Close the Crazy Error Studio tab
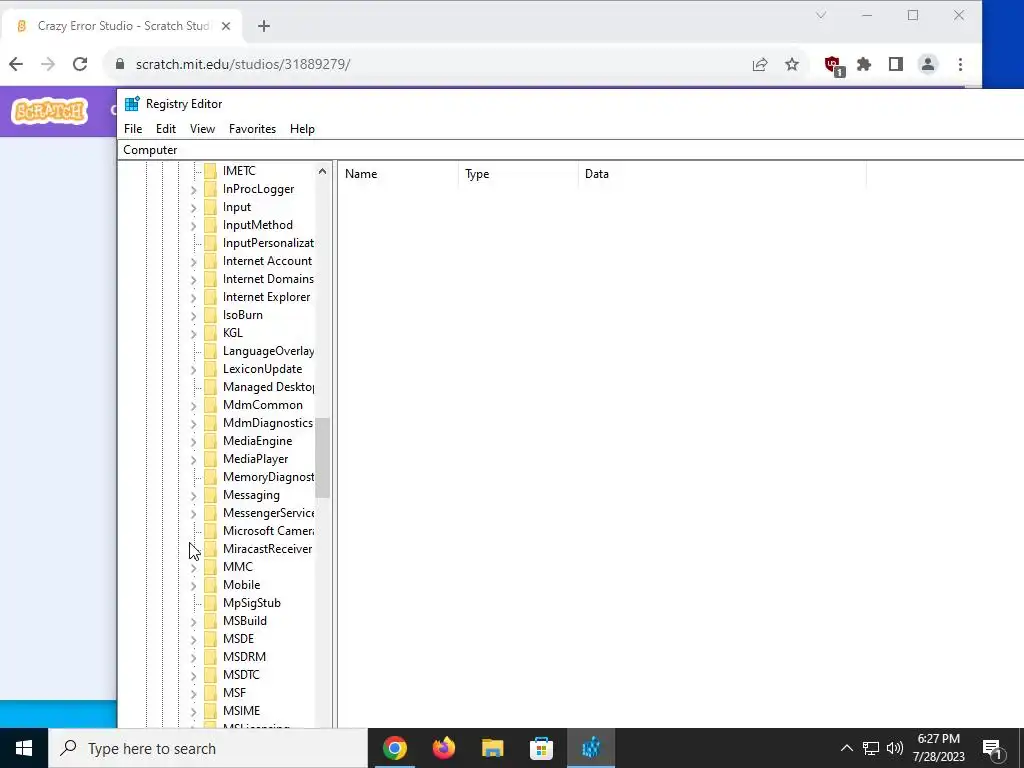This screenshot has height=768, width=1024. [x=226, y=26]
